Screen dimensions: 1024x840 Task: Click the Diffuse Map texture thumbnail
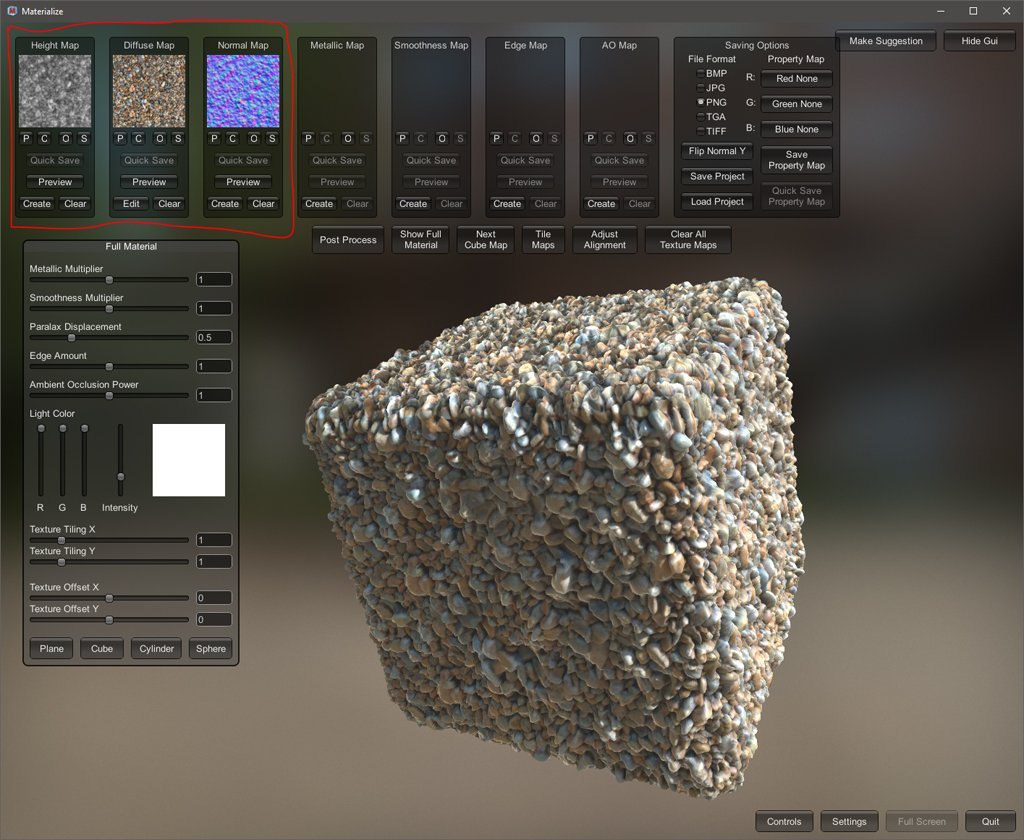coord(149,91)
